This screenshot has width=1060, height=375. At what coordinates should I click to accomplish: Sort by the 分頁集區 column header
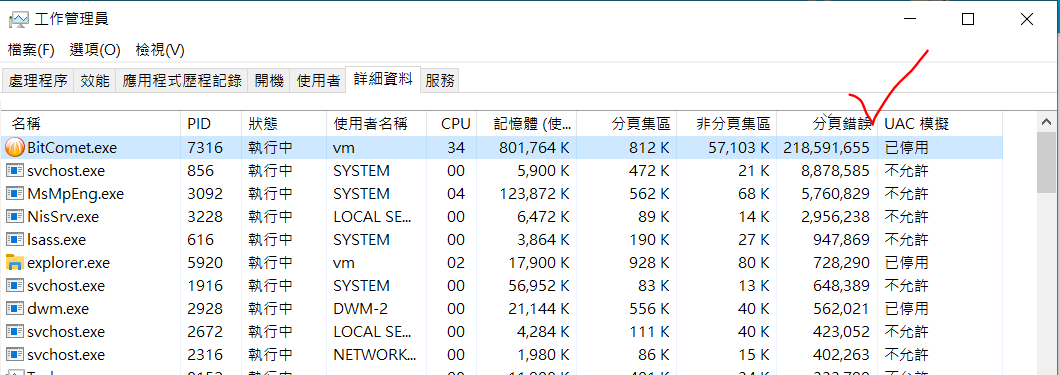click(x=627, y=124)
